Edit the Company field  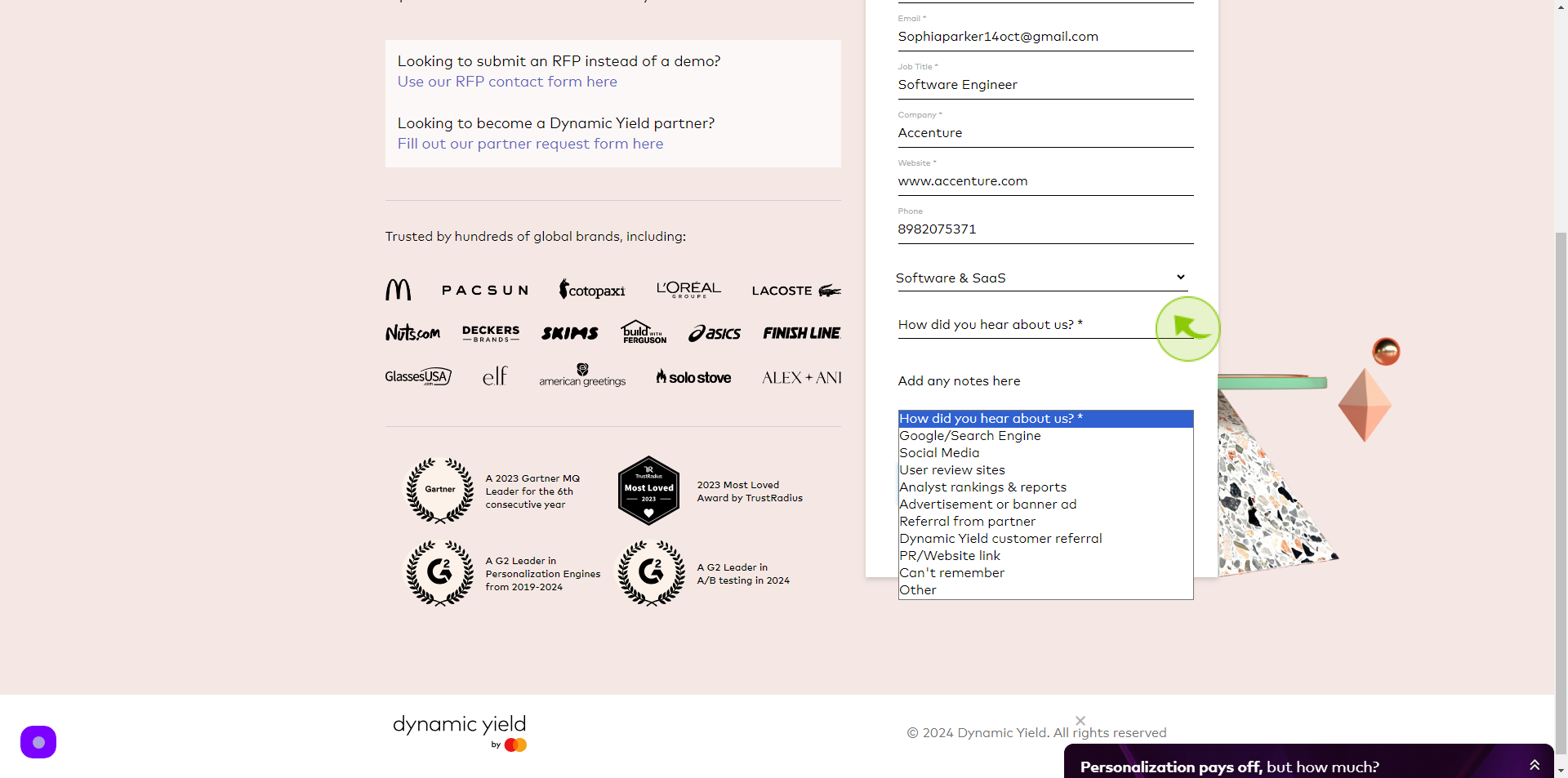1045,133
